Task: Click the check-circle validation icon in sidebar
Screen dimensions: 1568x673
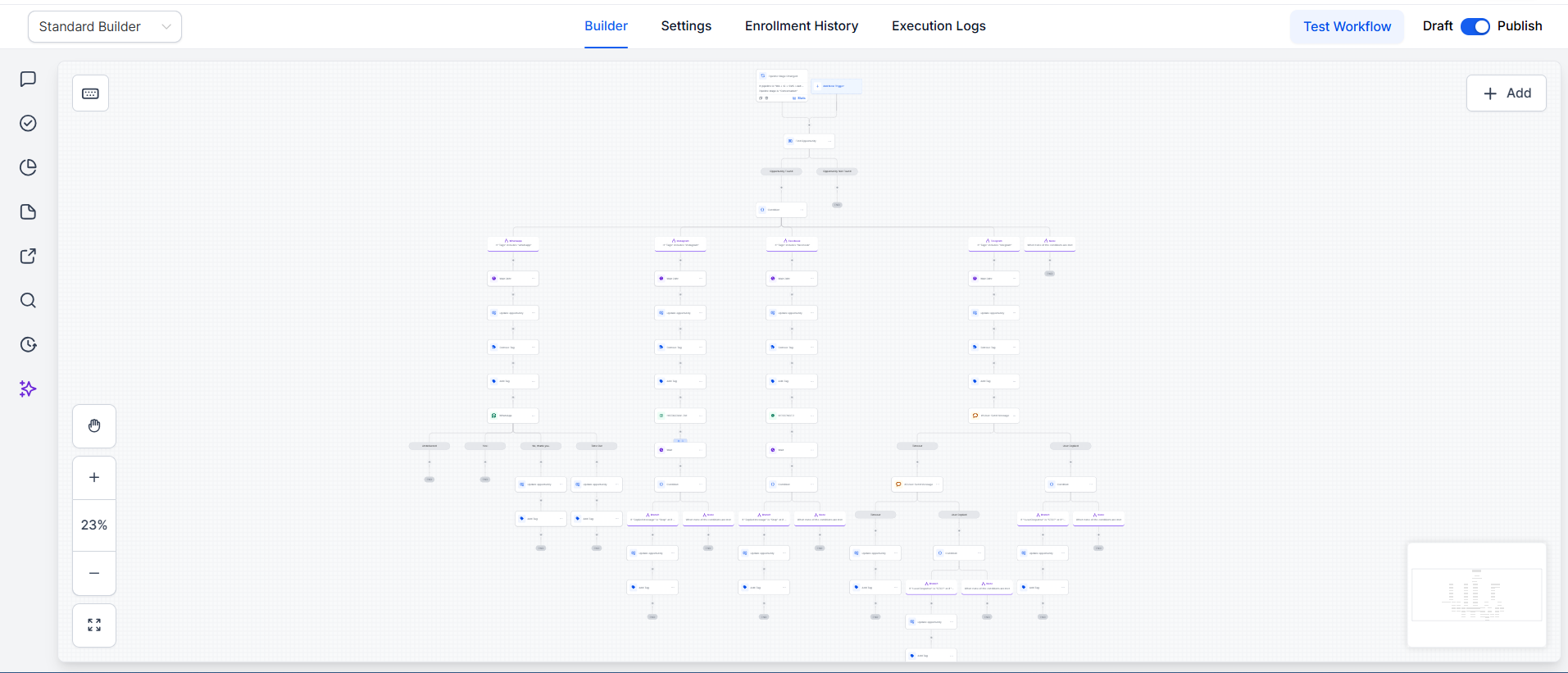Action: 28,123
